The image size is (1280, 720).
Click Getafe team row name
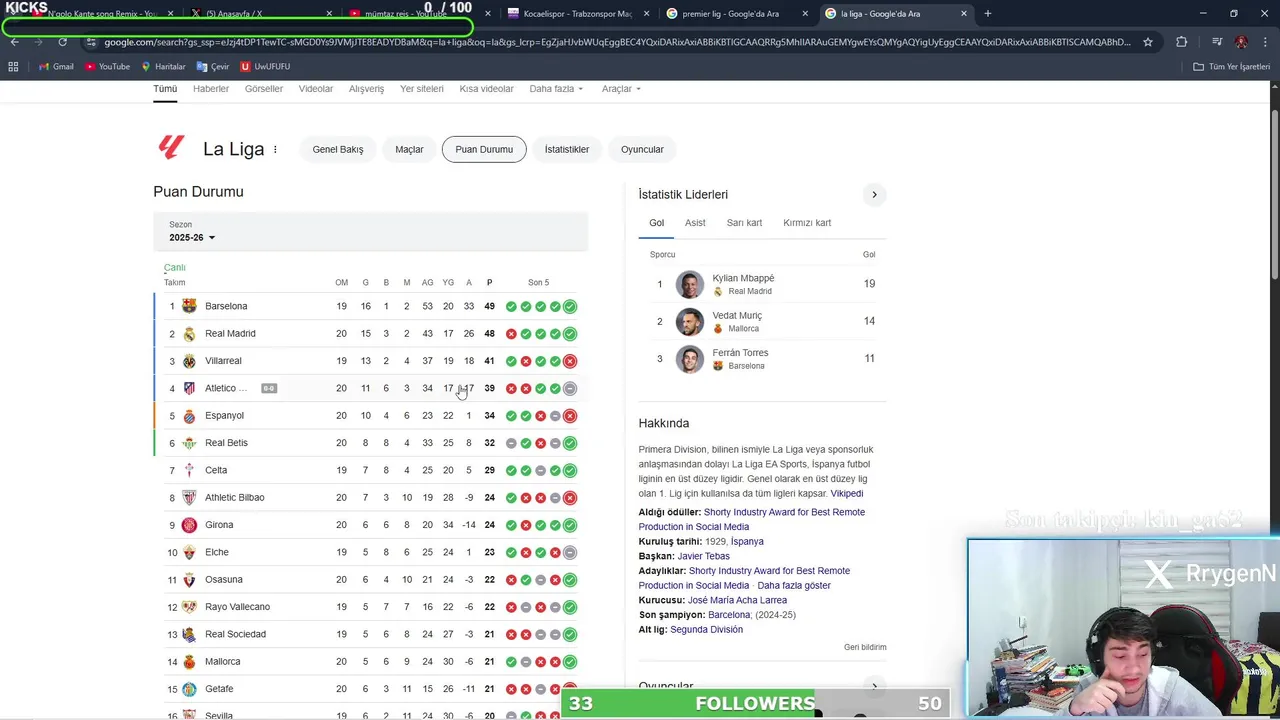point(219,689)
